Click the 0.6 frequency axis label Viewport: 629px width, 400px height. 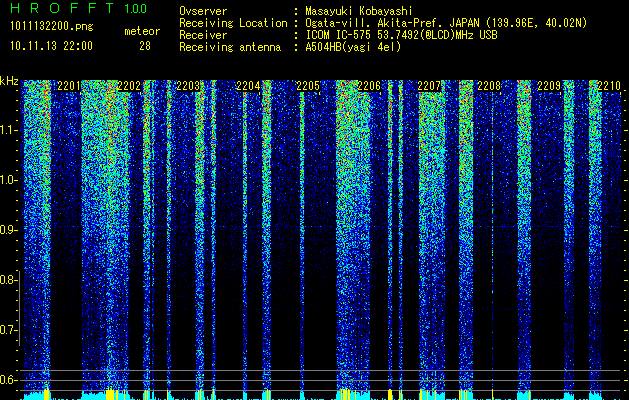[8, 380]
